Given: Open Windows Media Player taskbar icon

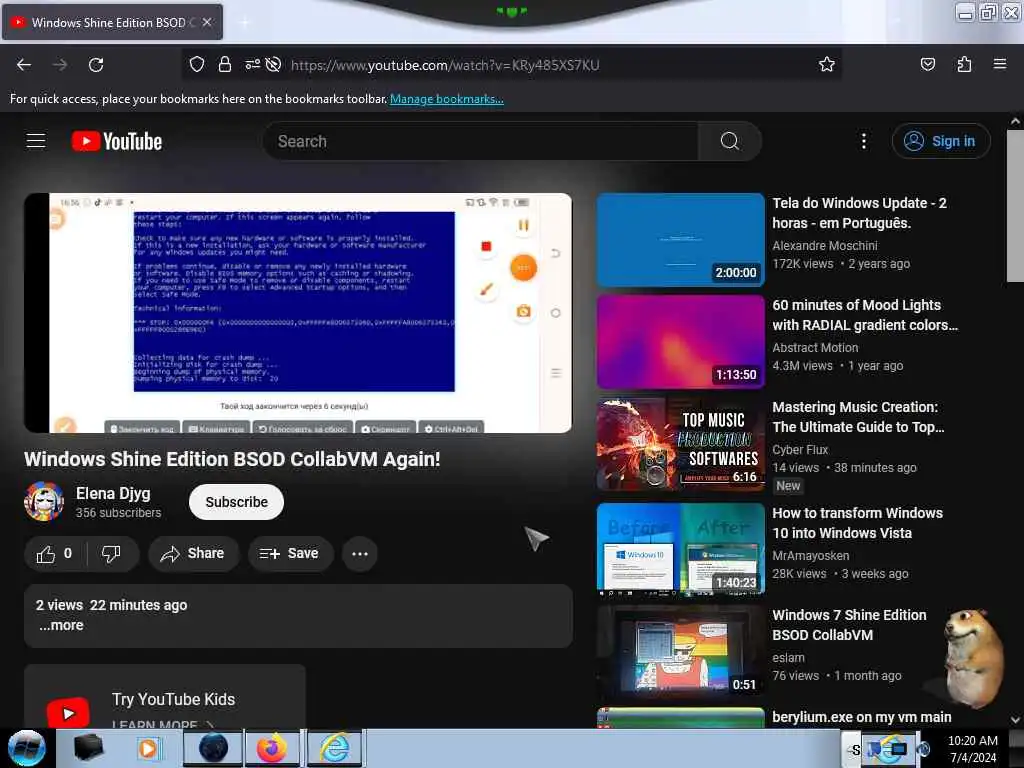Looking at the screenshot, I should (x=148, y=748).
